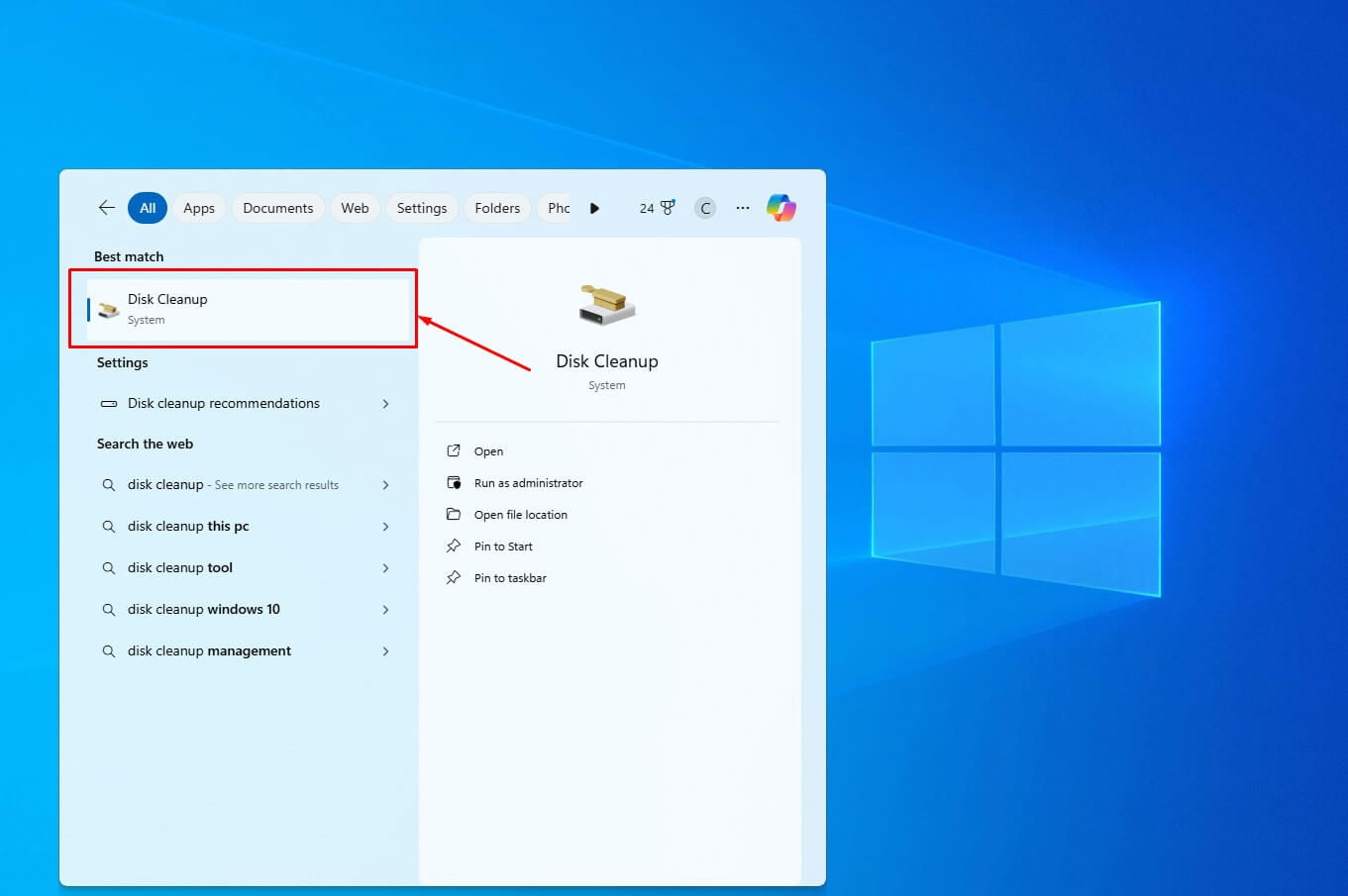Switch to the Settings filter tab
Viewport: 1348px width, 896px height.
coord(422,208)
